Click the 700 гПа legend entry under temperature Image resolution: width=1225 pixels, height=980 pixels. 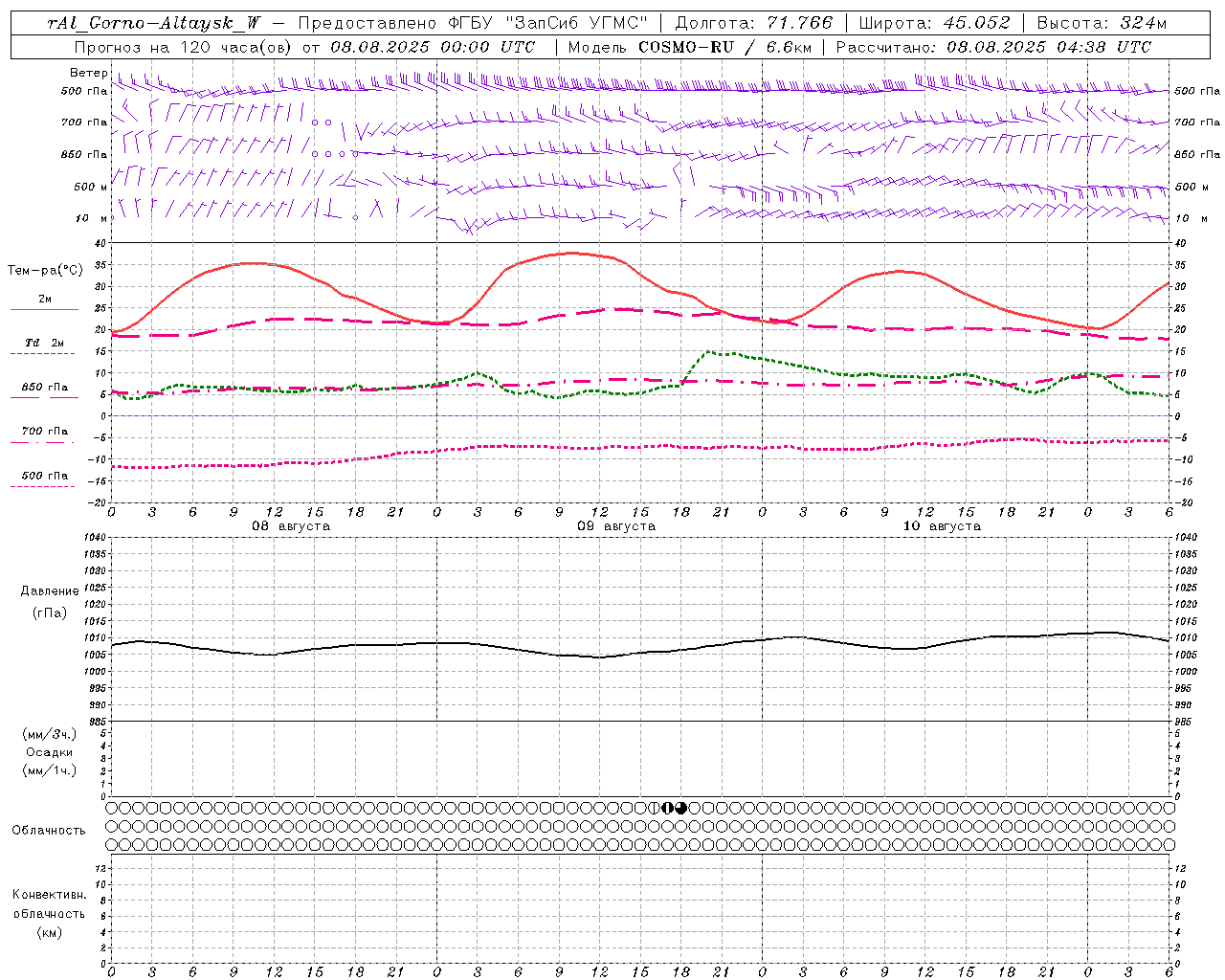point(45,432)
